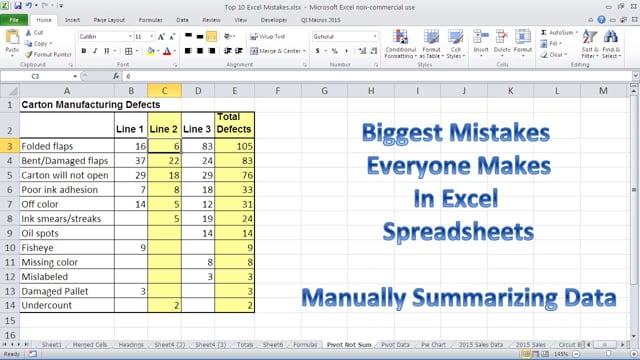Activate the Format Painter
Image resolution: width=640 pixels, height=360 pixels.
click(48, 54)
